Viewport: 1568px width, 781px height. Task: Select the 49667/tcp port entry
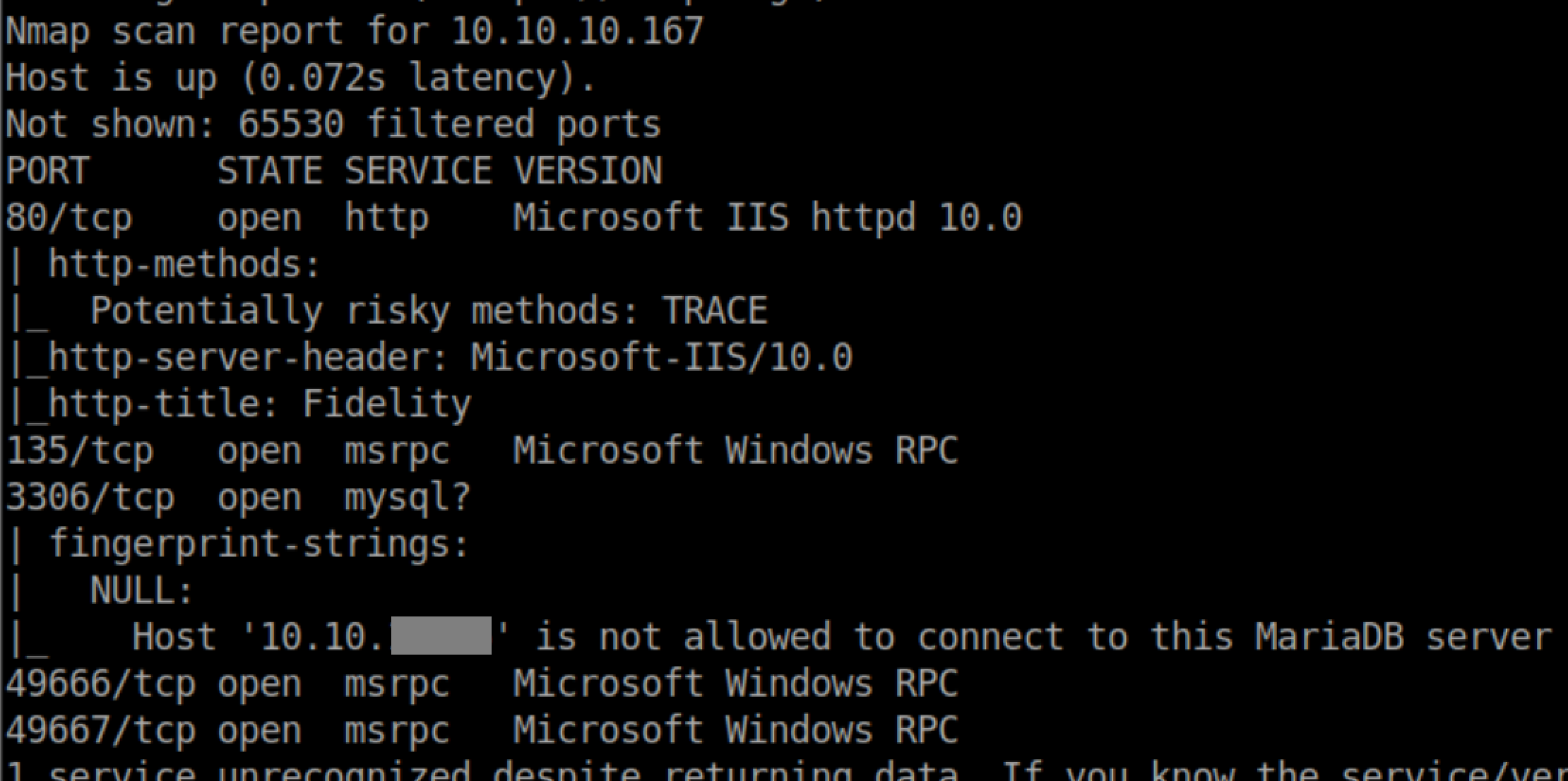coord(100,730)
